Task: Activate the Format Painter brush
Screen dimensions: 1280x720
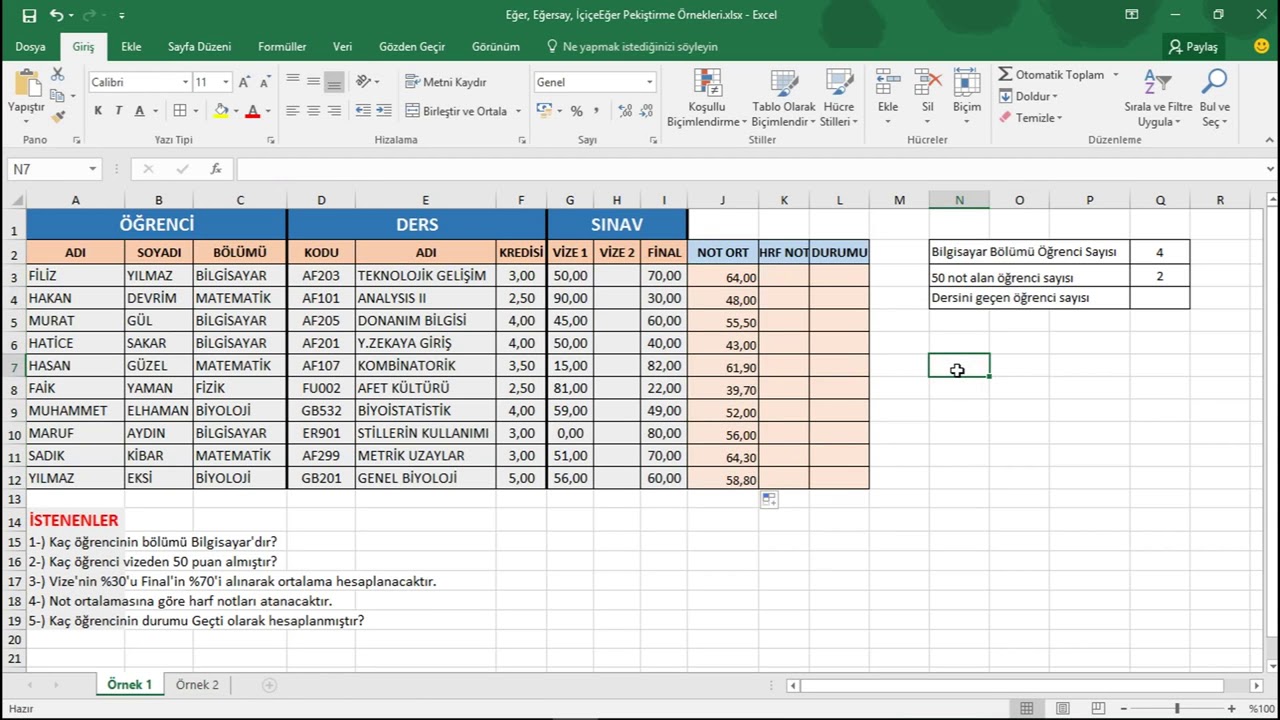Action: coord(58,116)
